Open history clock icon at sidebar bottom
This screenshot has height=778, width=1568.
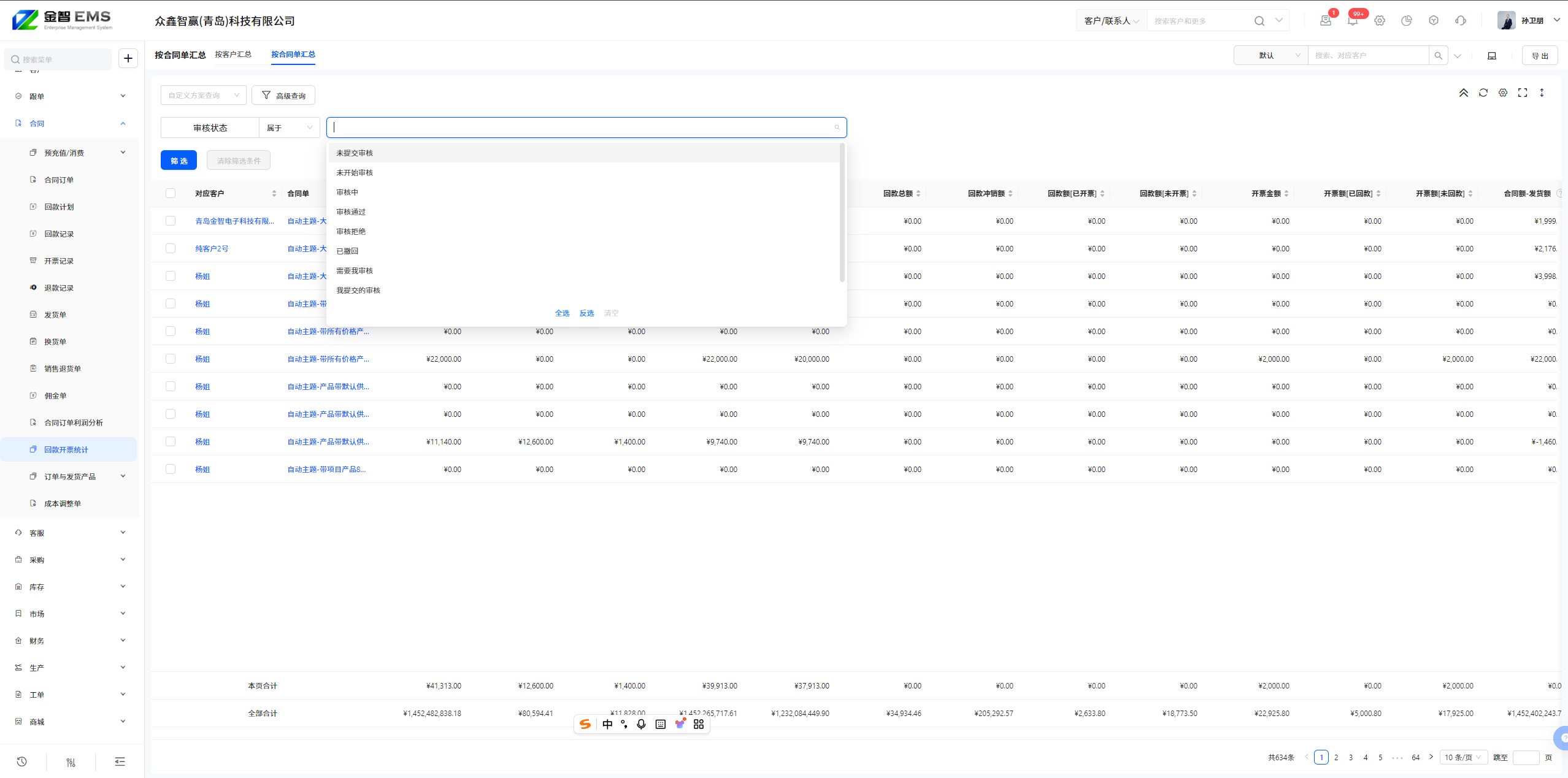coord(21,761)
